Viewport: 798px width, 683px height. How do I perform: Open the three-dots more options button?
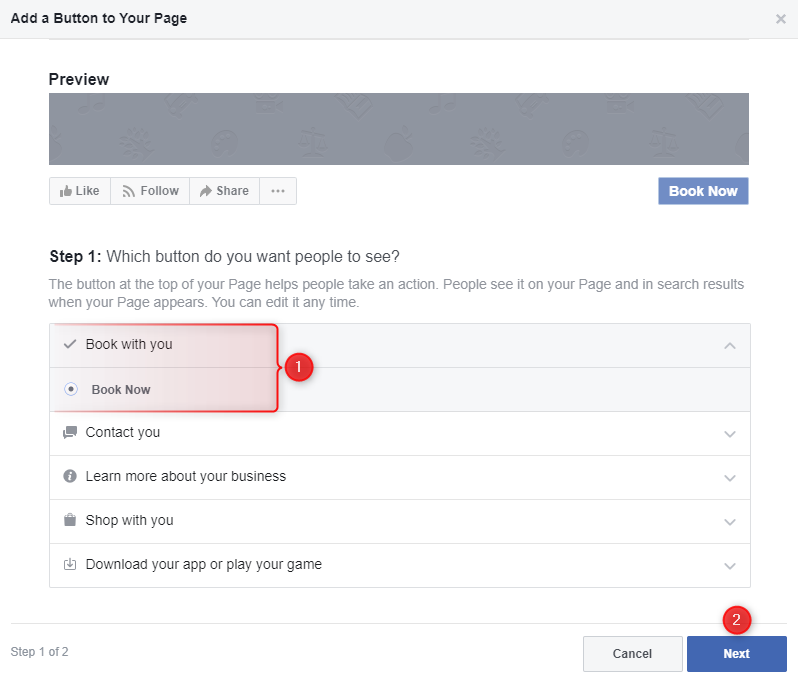click(x=278, y=191)
